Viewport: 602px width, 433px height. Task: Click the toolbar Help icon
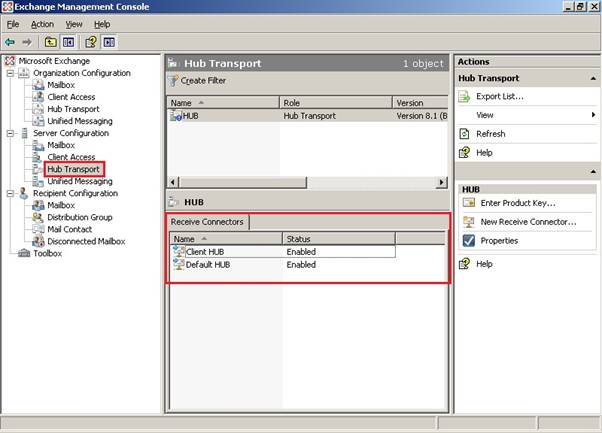(x=91, y=42)
